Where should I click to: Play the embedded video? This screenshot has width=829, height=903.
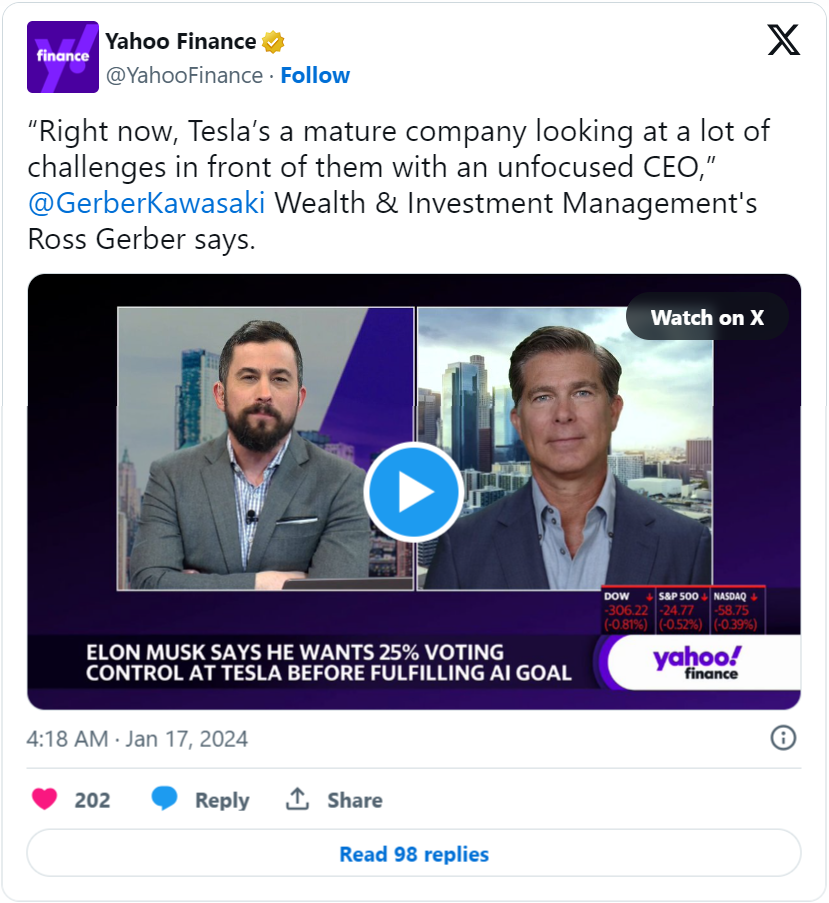click(413, 492)
